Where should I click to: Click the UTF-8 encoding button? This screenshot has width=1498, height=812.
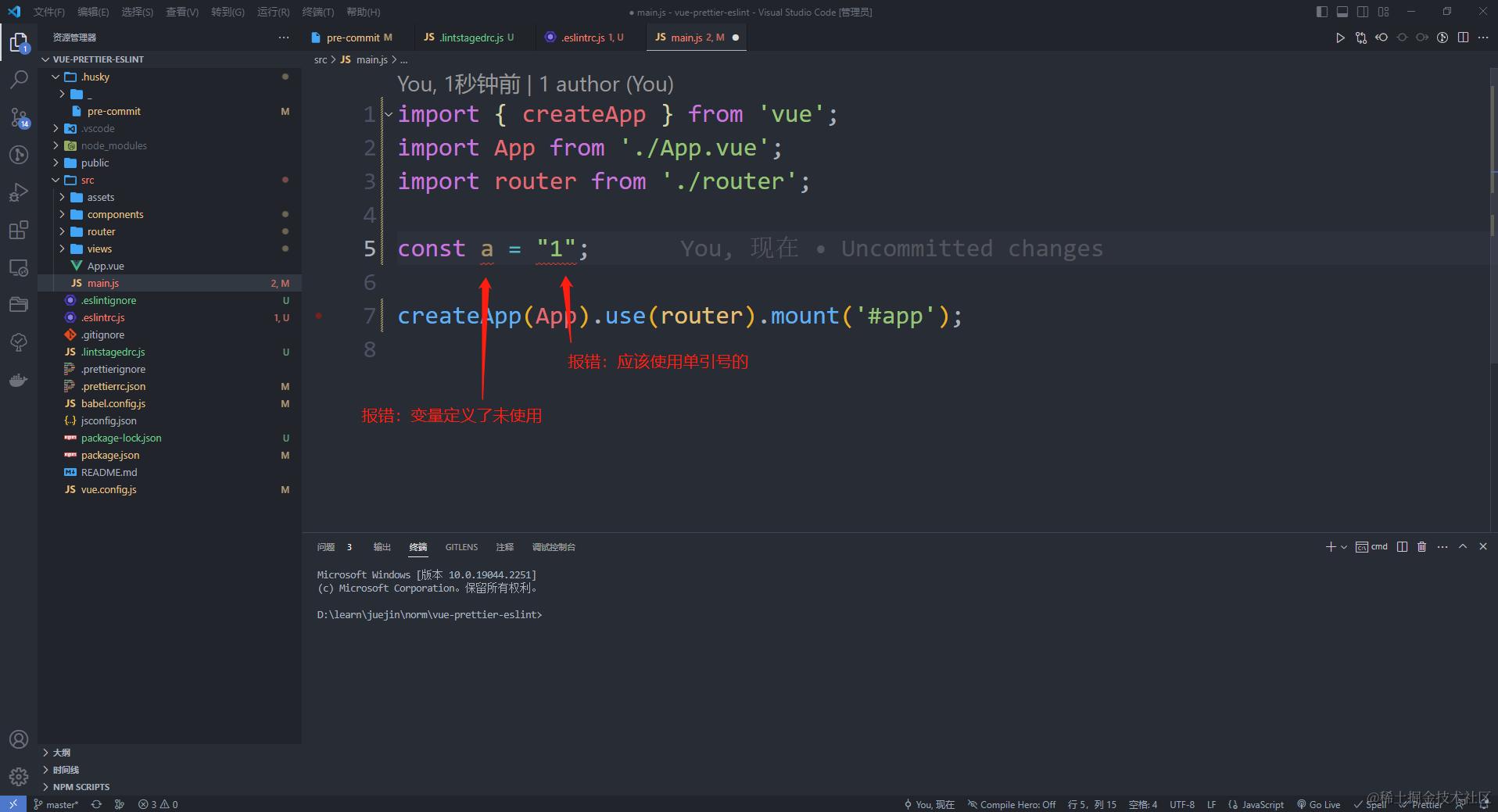point(1182,804)
